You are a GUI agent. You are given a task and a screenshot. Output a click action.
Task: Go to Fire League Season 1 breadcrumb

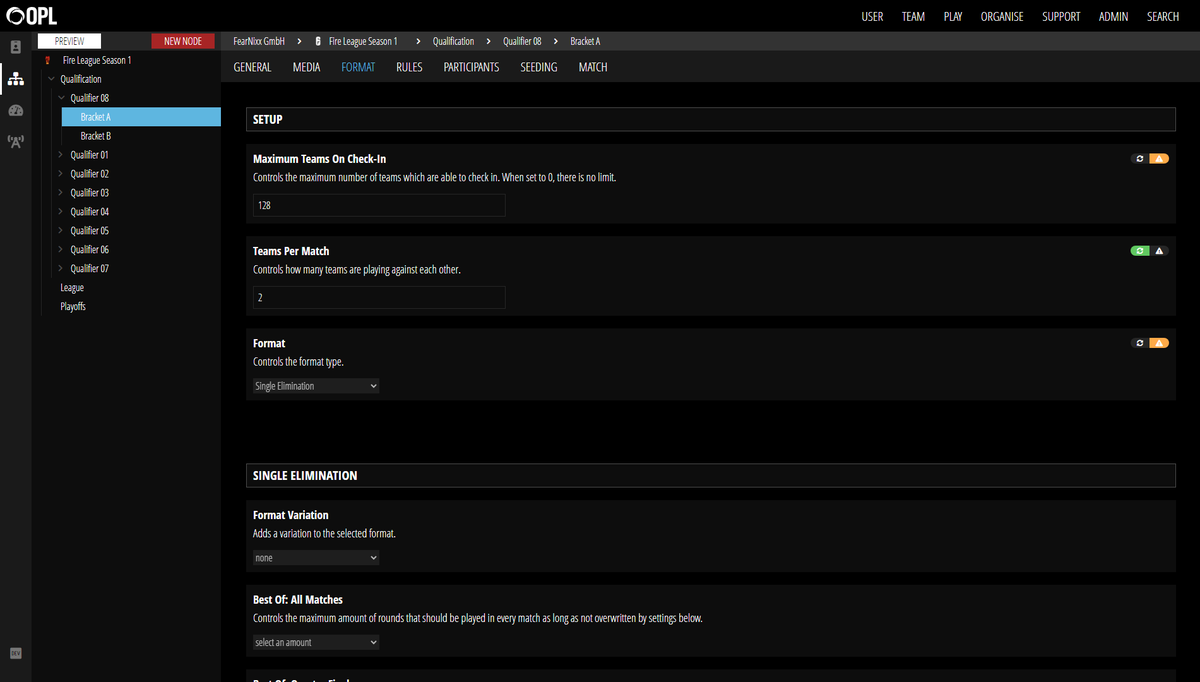363,41
